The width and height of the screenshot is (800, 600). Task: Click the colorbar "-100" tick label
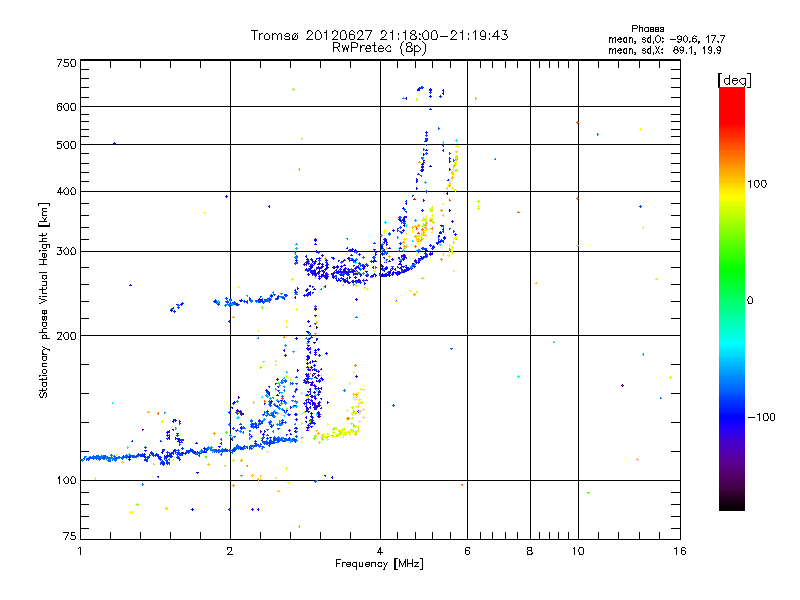[x=761, y=417]
